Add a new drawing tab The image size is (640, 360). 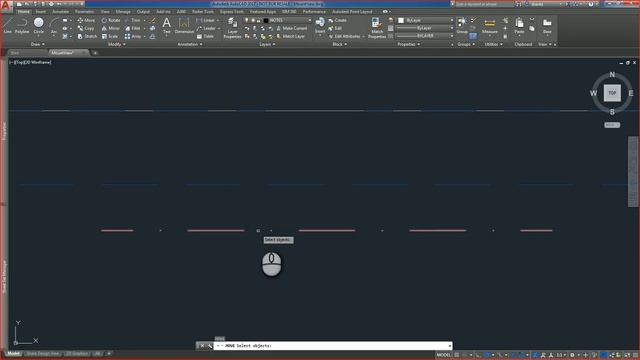tap(95, 53)
